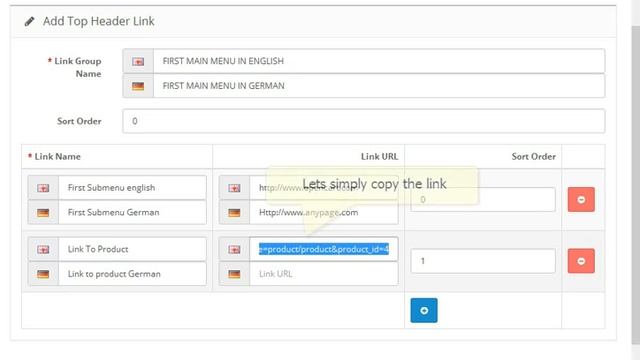Click English flag beside first row Link URL

(x=234, y=188)
